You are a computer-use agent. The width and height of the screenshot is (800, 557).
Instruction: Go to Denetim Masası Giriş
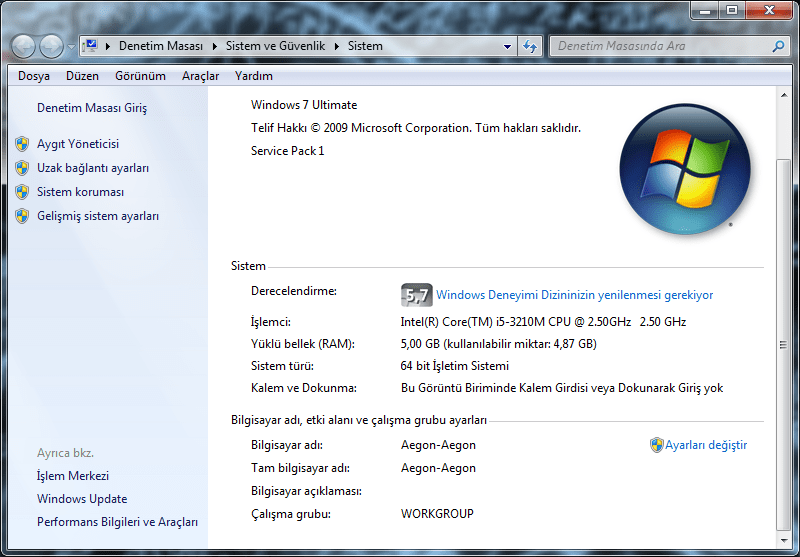coord(92,108)
